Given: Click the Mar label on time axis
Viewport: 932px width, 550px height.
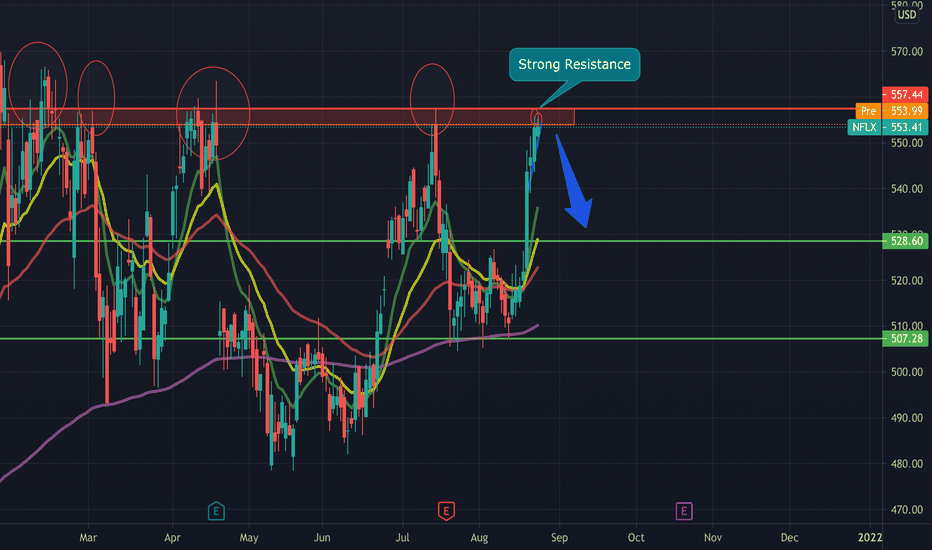Looking at the screenshot, I should 88,538.
